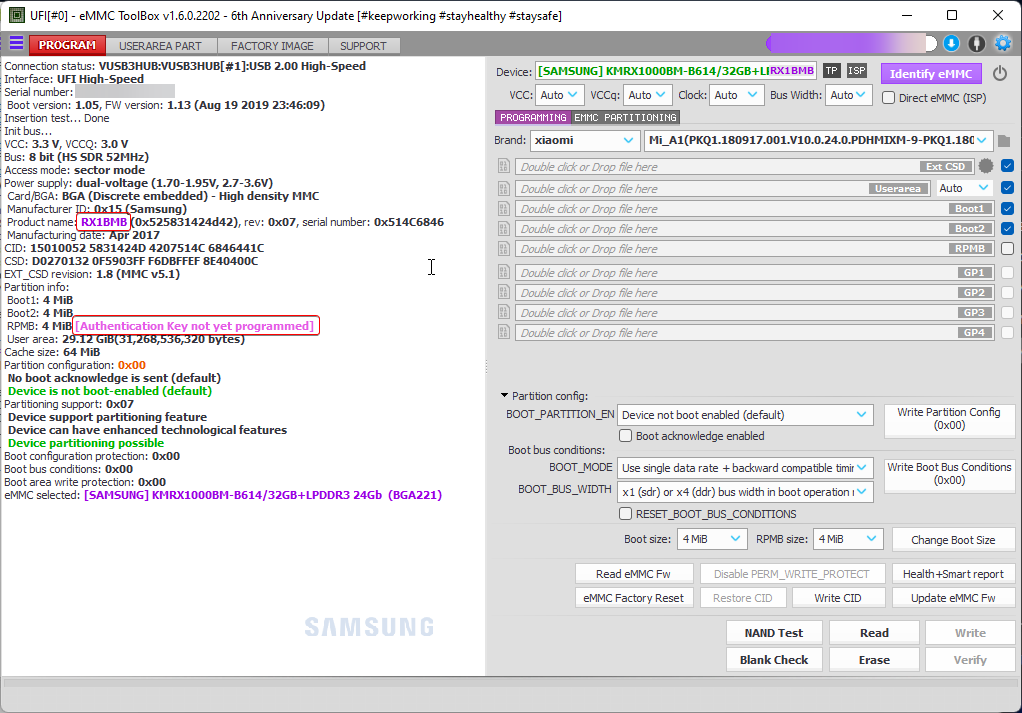Open settings via the gear icon
The height and width of the screenshot is (713, 1022).
pyautogui.click(x=1002, y=44)
